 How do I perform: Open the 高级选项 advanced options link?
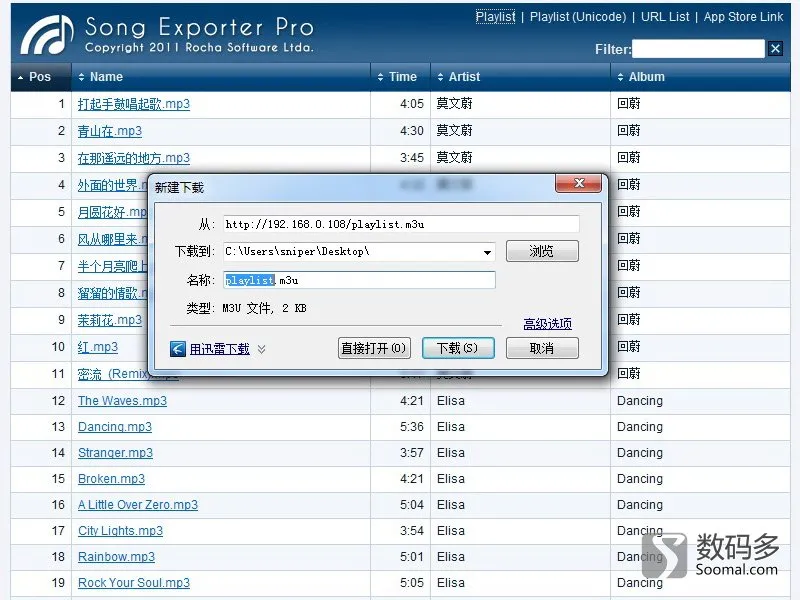tap(547, 323)
